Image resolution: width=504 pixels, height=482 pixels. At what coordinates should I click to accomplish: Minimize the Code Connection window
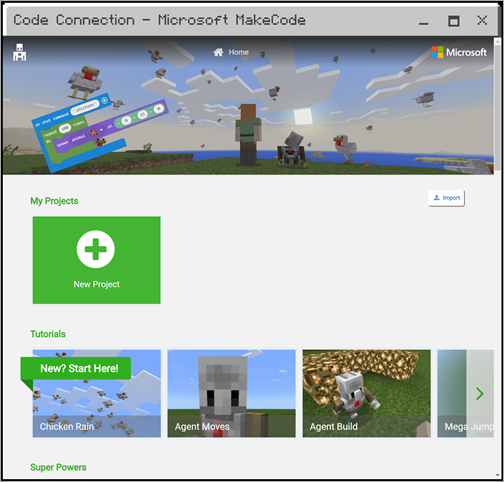click(424, 22)
